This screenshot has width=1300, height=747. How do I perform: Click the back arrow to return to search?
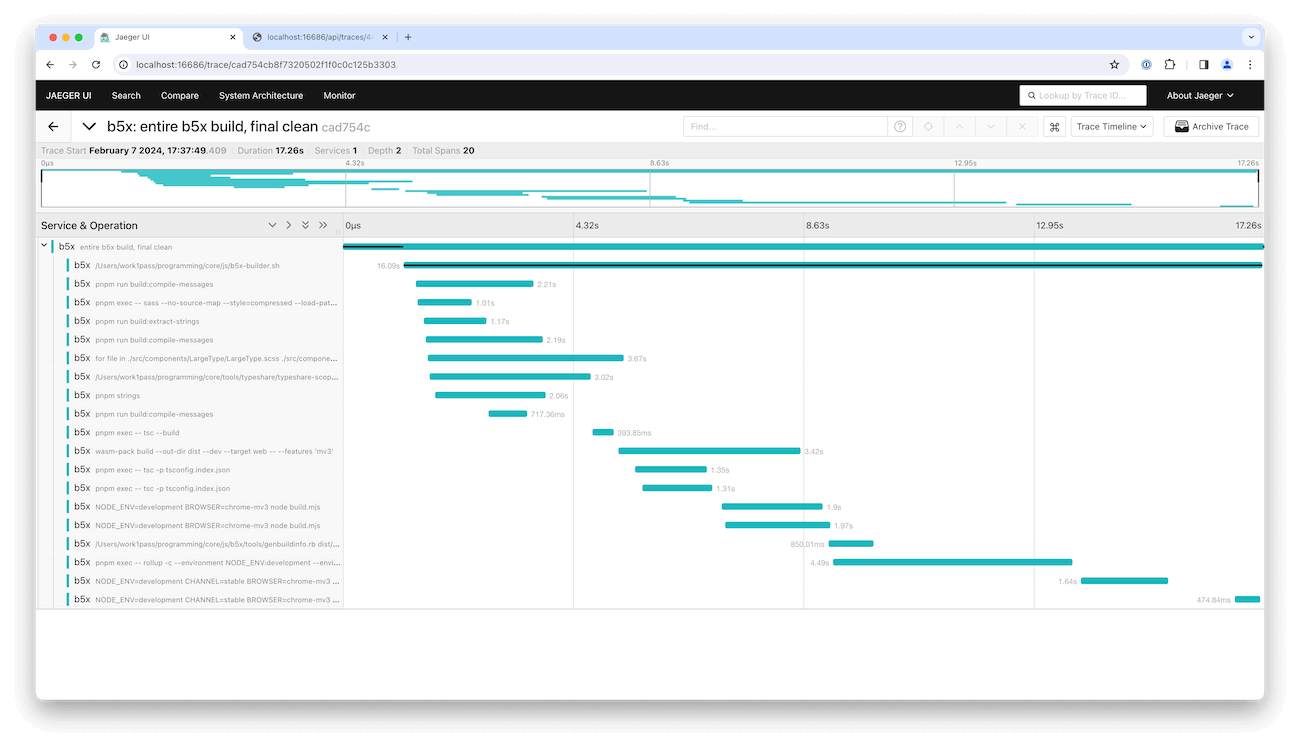click(x=53, y=126)
